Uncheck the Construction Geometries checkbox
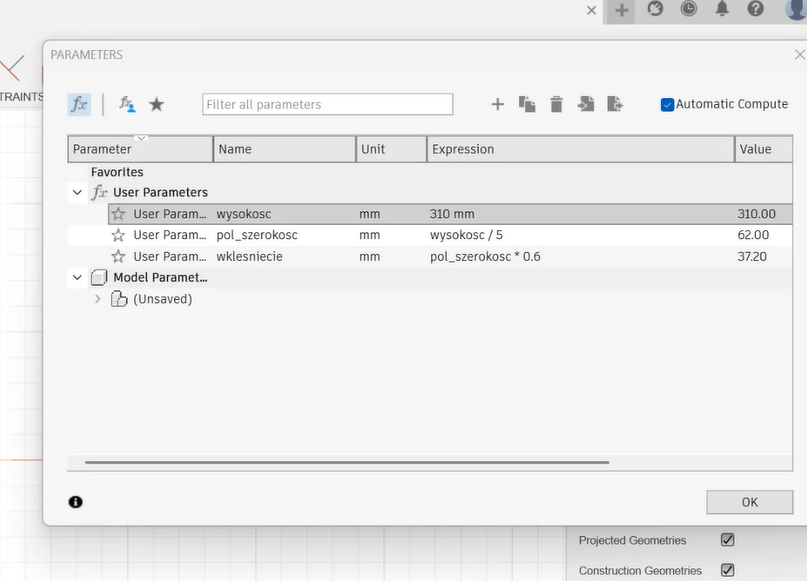This screenshot has width=807, height=581. point(727,570)
